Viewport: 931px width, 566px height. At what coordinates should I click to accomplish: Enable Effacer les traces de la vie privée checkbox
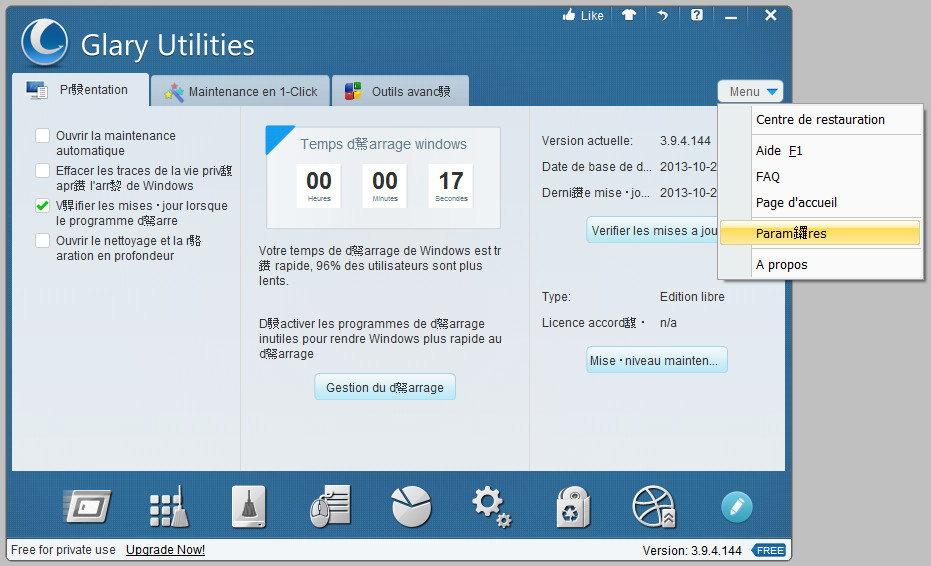coord(42,170)
